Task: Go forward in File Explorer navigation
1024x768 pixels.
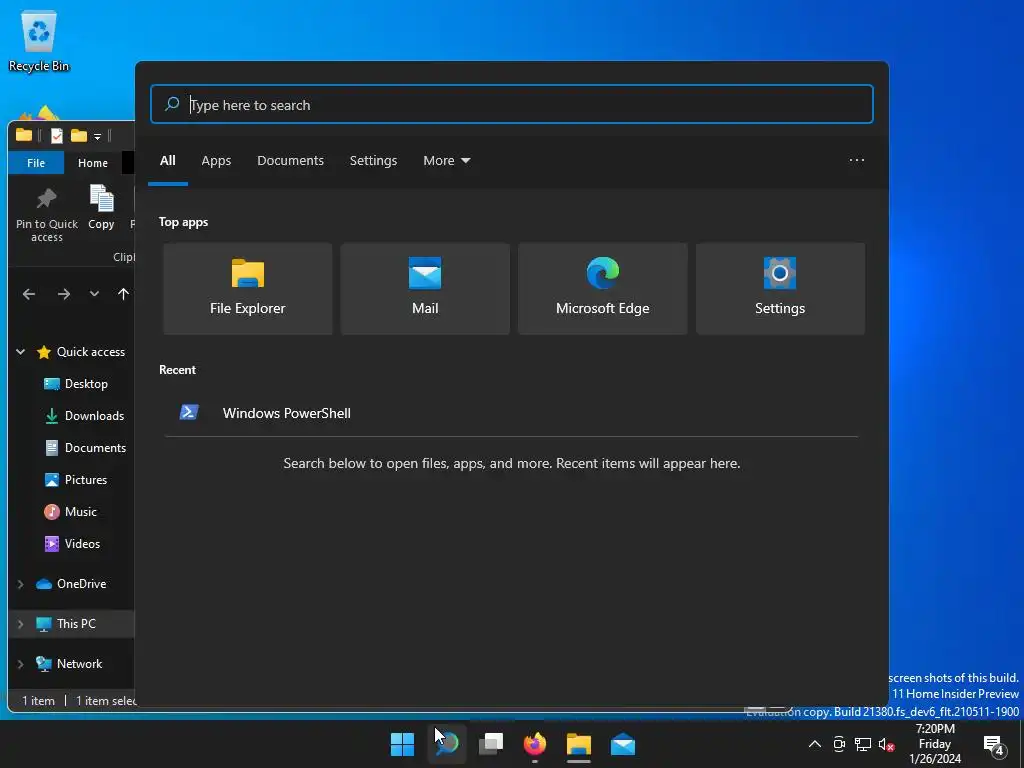Action: 63,294
